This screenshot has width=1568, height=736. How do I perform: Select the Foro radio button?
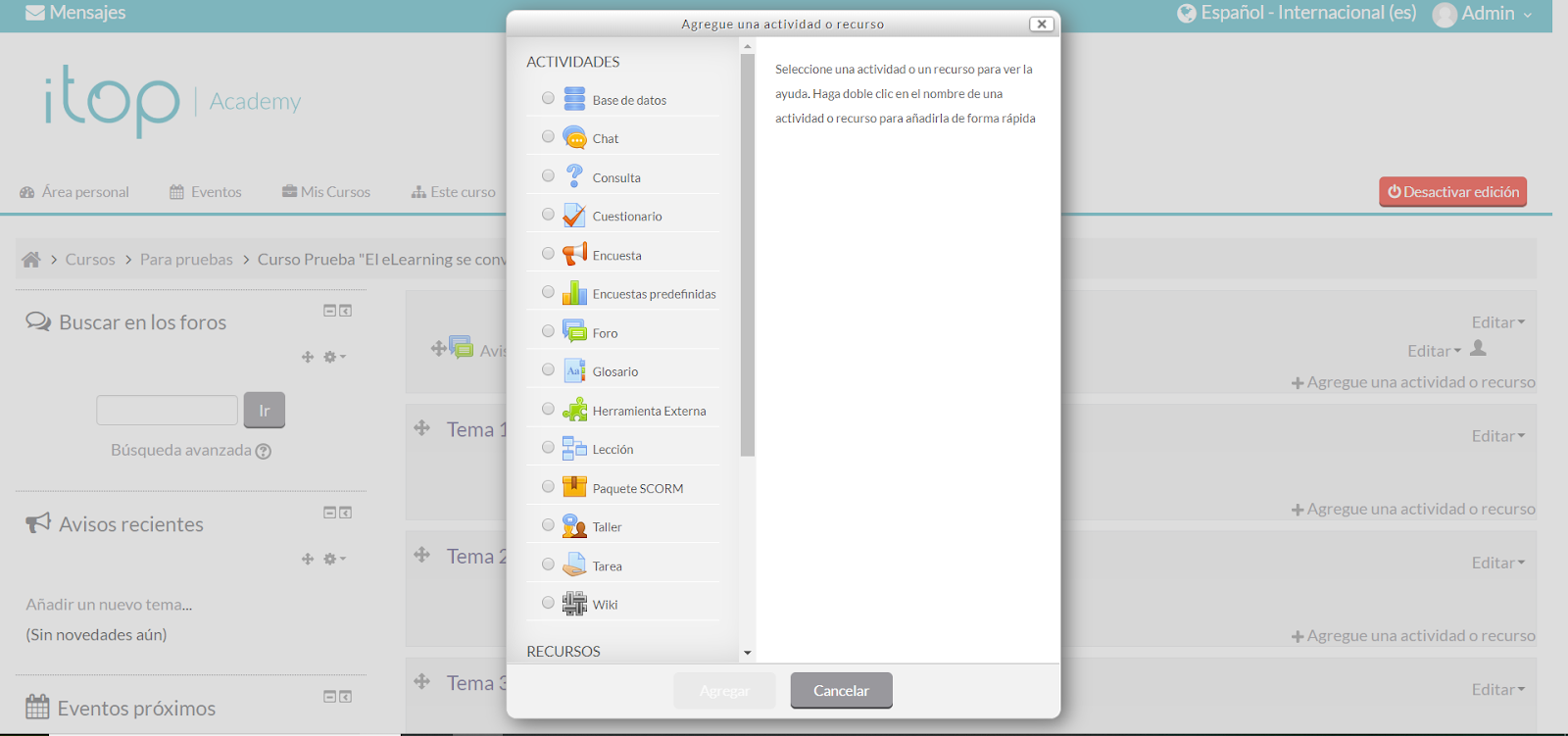coord(548,331)
